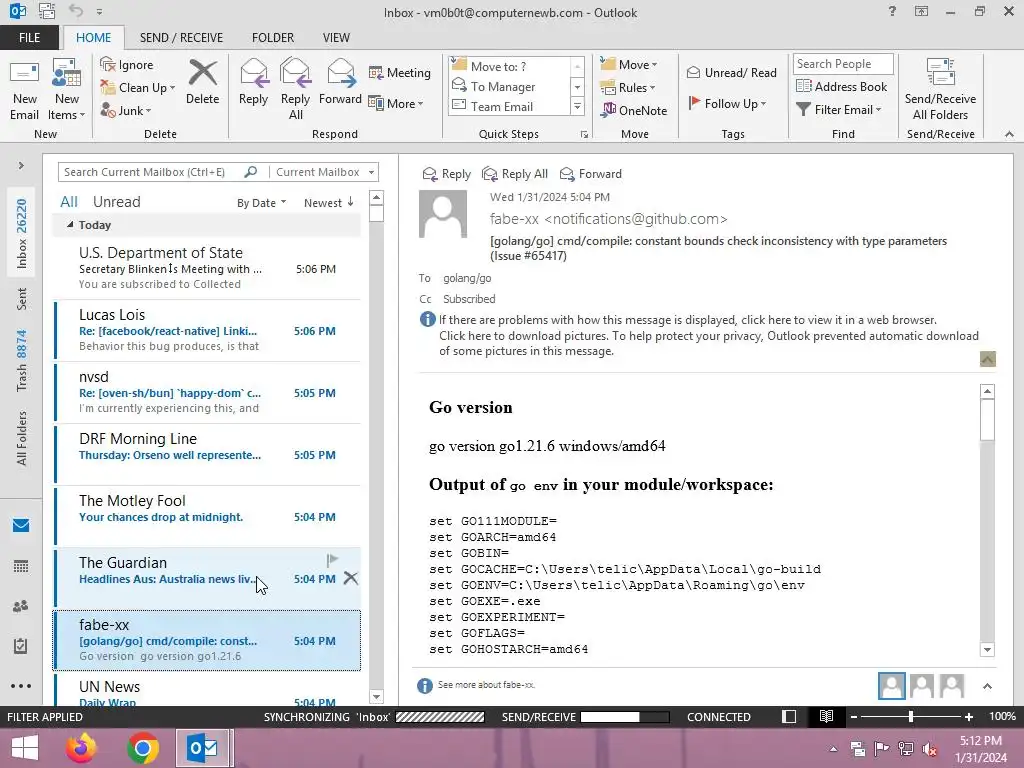Open the By Date arrangement menu
This screenshot has height=768, width=1024.
pyautogui.click(x=261, y=202)
